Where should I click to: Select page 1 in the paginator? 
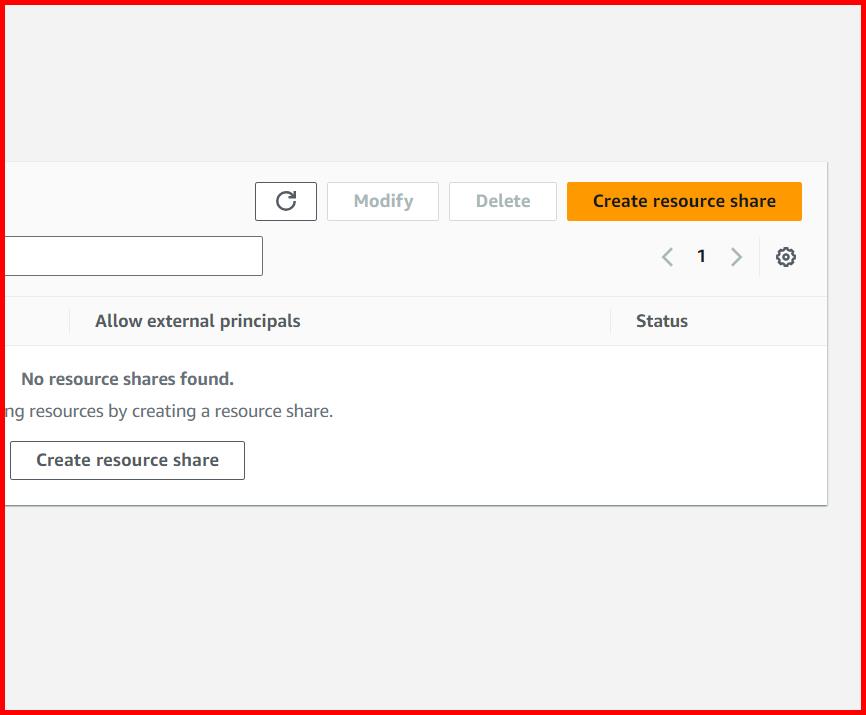tap(701, 257)
